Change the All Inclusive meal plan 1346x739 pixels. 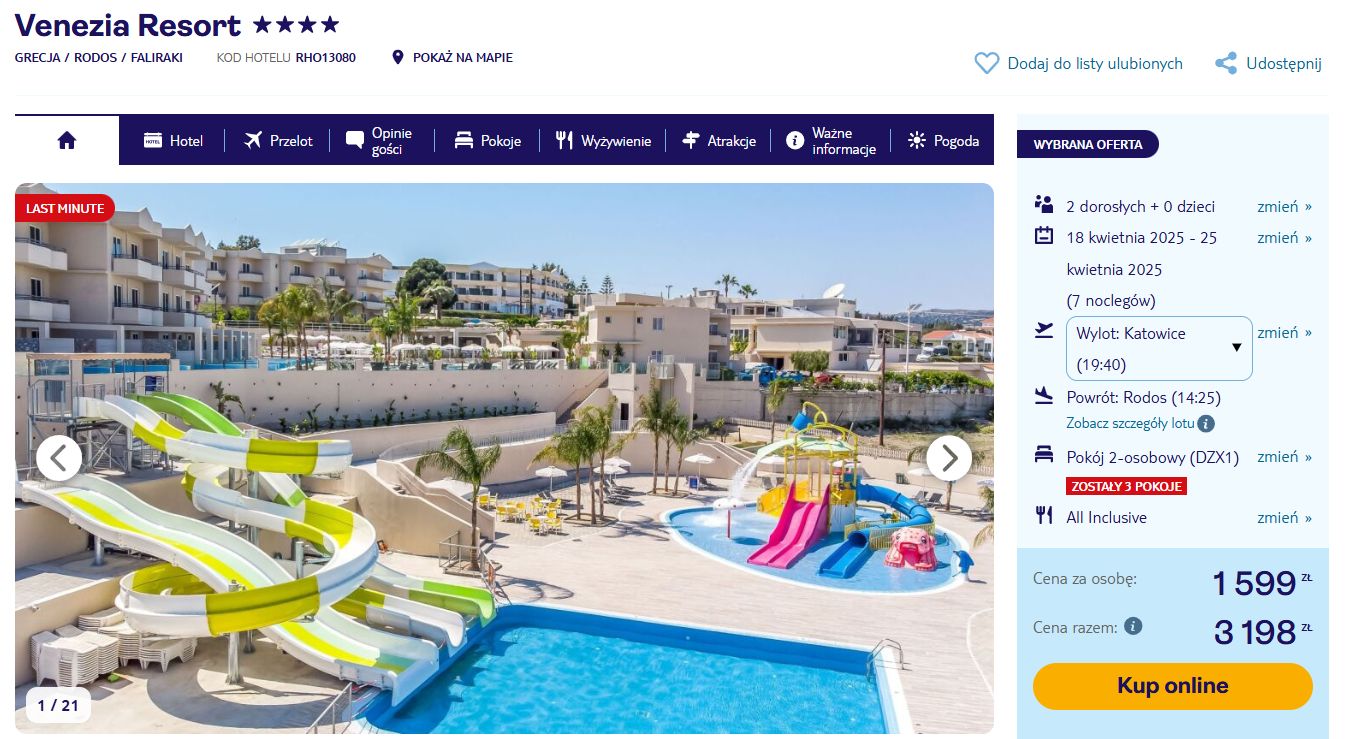[x=1284, y=517]
